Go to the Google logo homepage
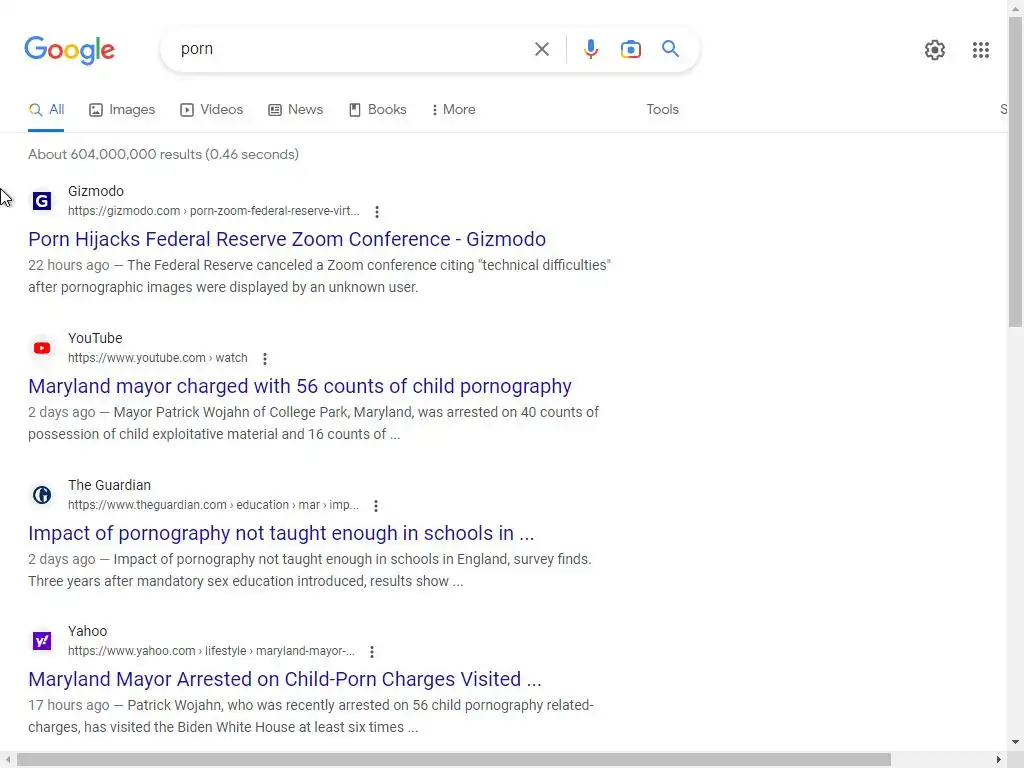This screenshot has width=1024, height=768. pyautogui.click(x=69, y=50)
